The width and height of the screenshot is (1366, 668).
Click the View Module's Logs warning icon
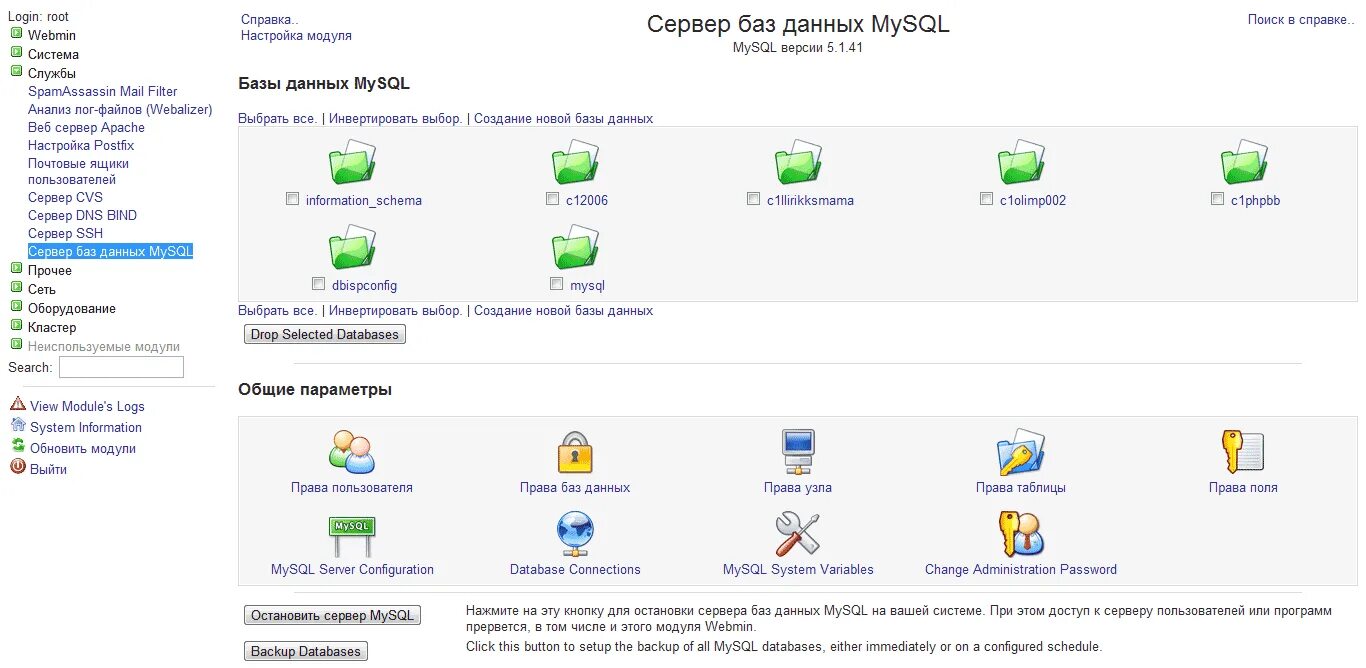18,404
